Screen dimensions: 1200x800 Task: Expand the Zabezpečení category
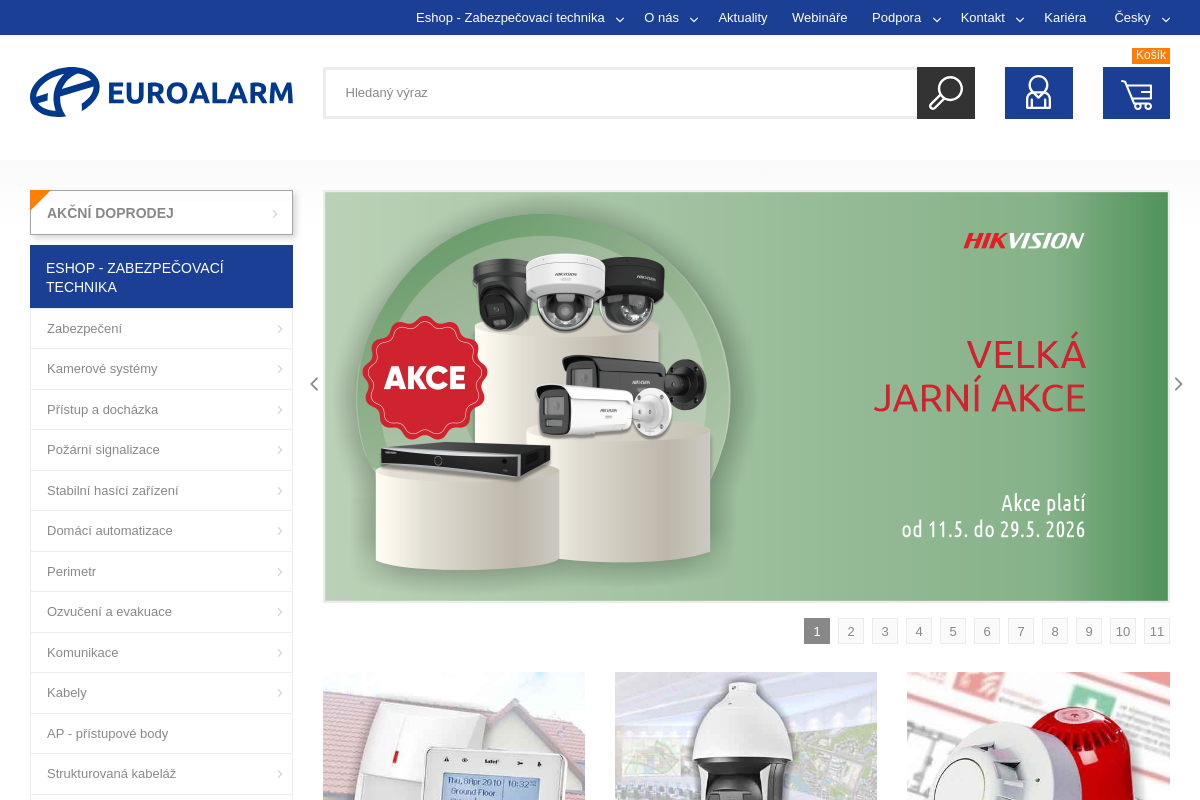pos(161,329)
